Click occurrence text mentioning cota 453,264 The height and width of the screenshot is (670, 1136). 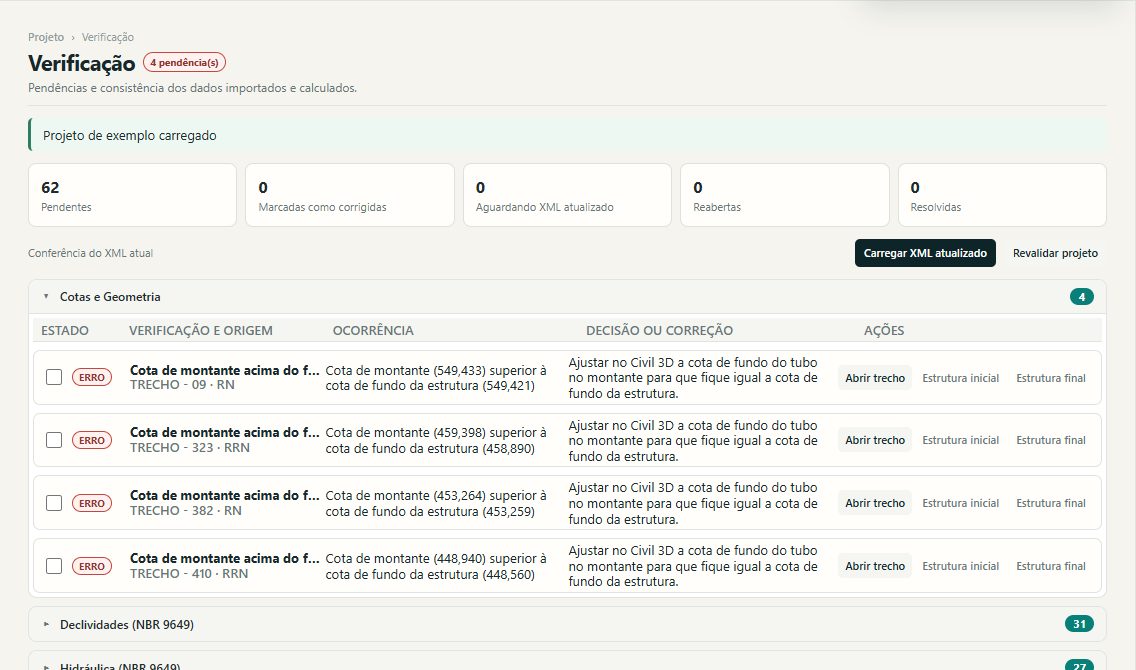(436, 503)
